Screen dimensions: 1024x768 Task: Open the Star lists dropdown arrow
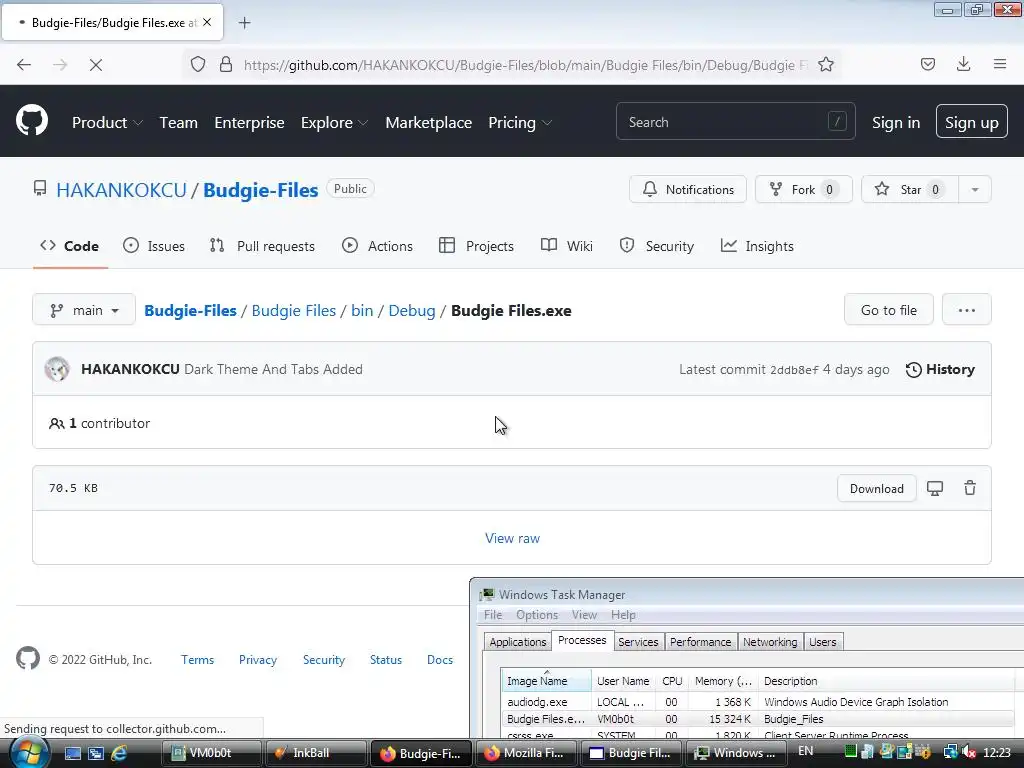[974, 189]
